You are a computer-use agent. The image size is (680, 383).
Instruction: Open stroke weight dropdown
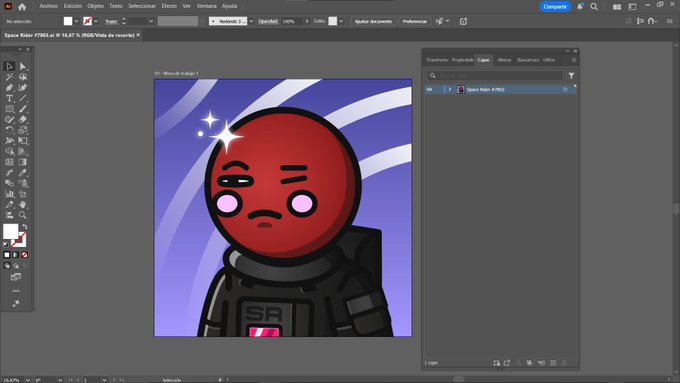151,21
